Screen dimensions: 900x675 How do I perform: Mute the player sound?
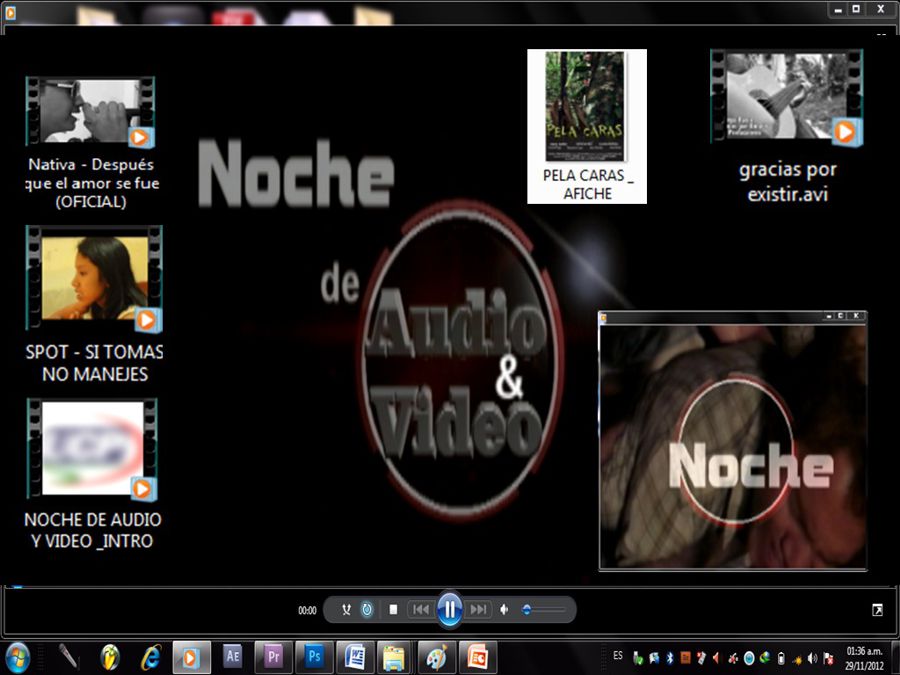click(x=504, y=609)
